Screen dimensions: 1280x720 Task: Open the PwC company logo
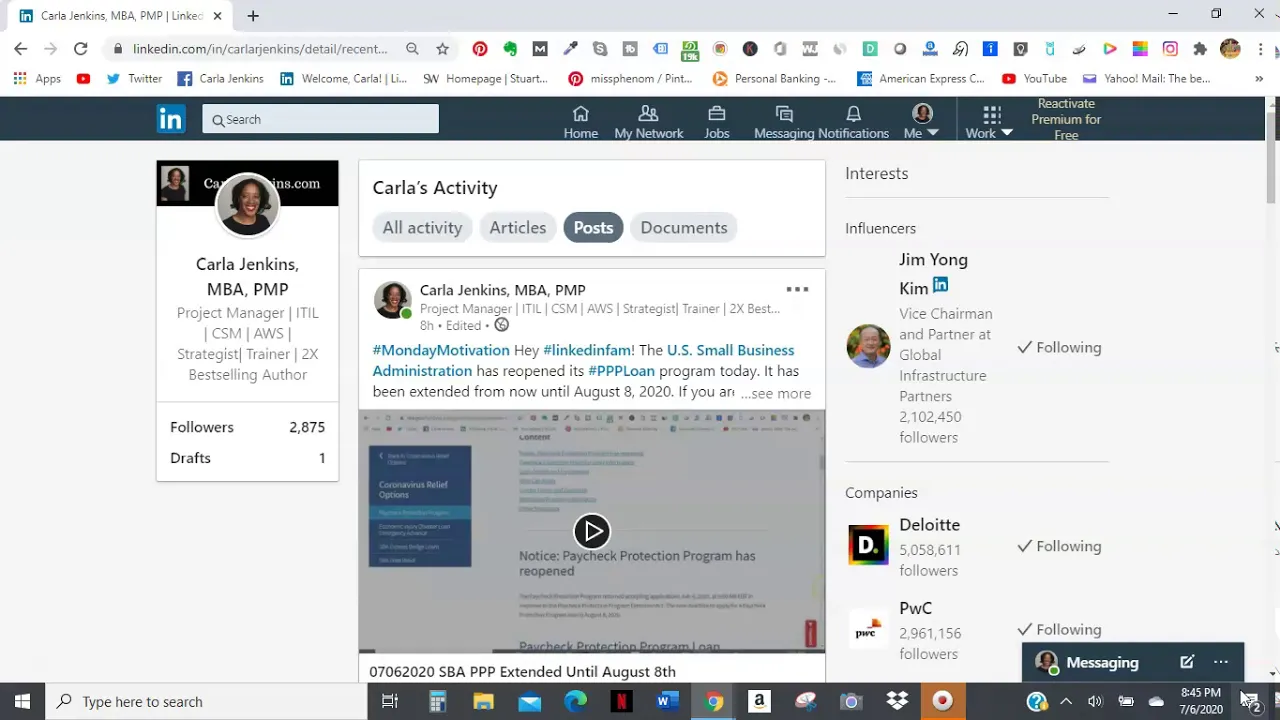pos(867,630)
